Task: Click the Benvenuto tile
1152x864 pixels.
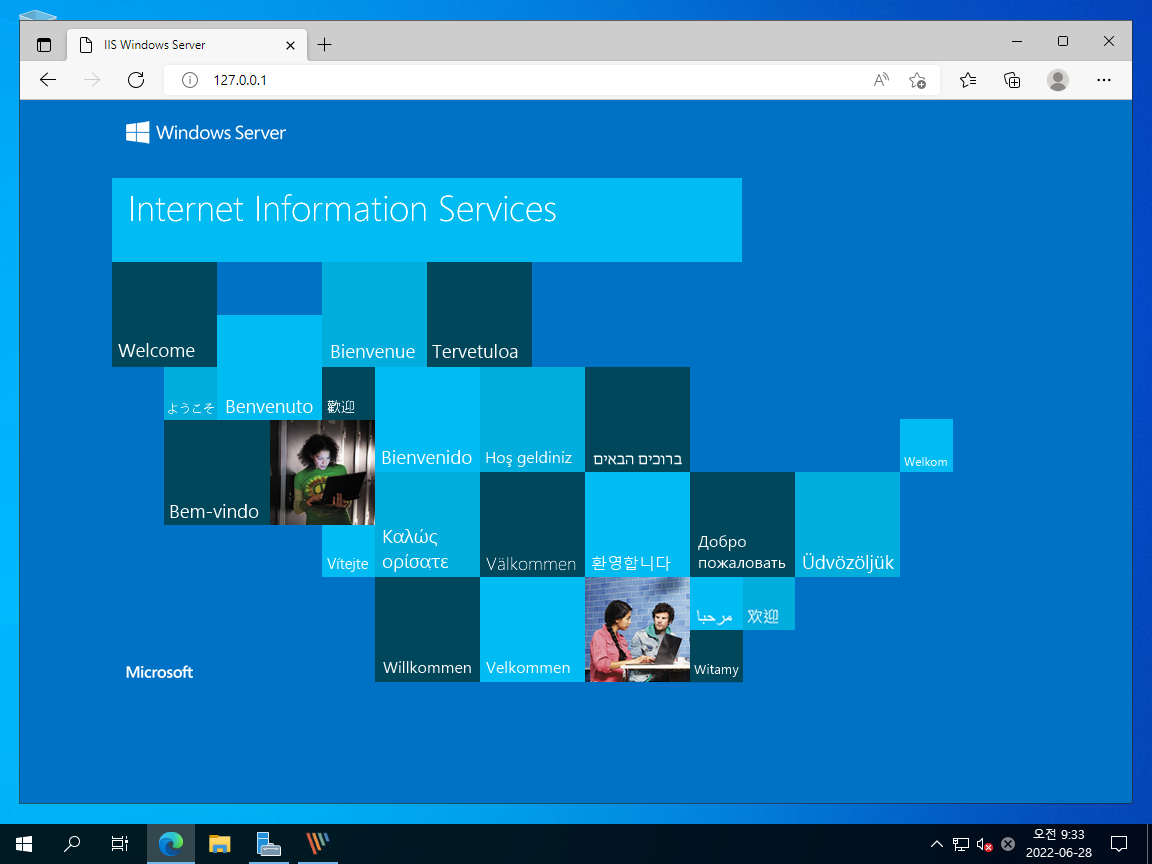Action: click(270, 367)
